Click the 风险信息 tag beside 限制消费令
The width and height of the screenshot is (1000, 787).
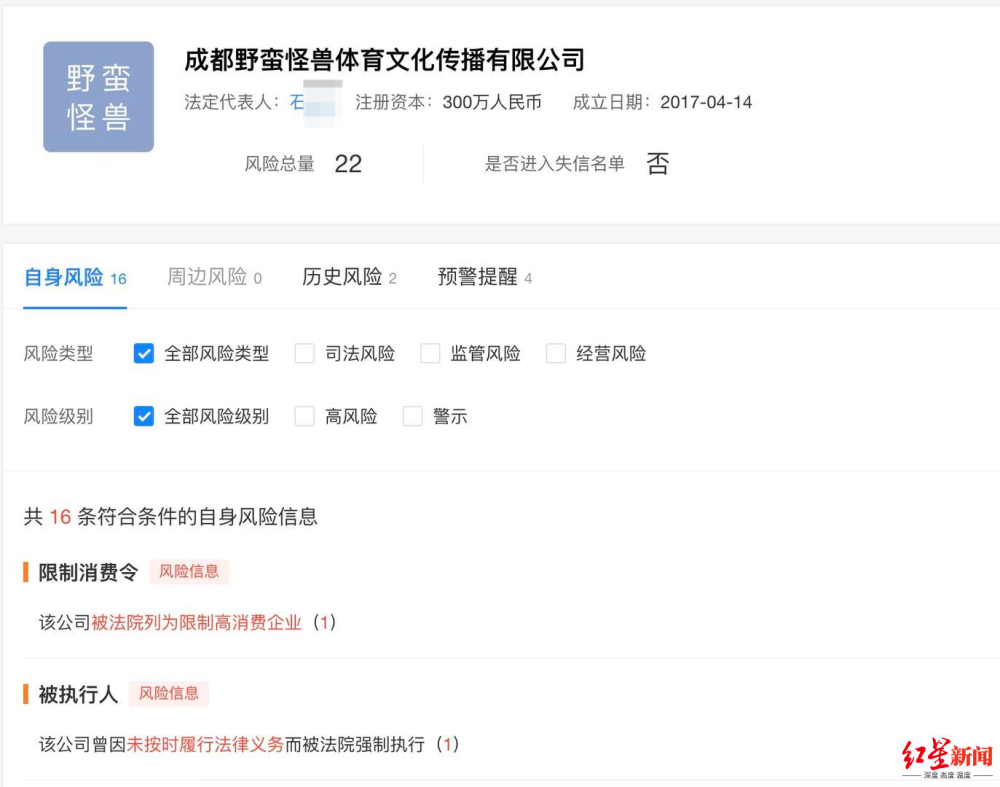pos(189,571)
